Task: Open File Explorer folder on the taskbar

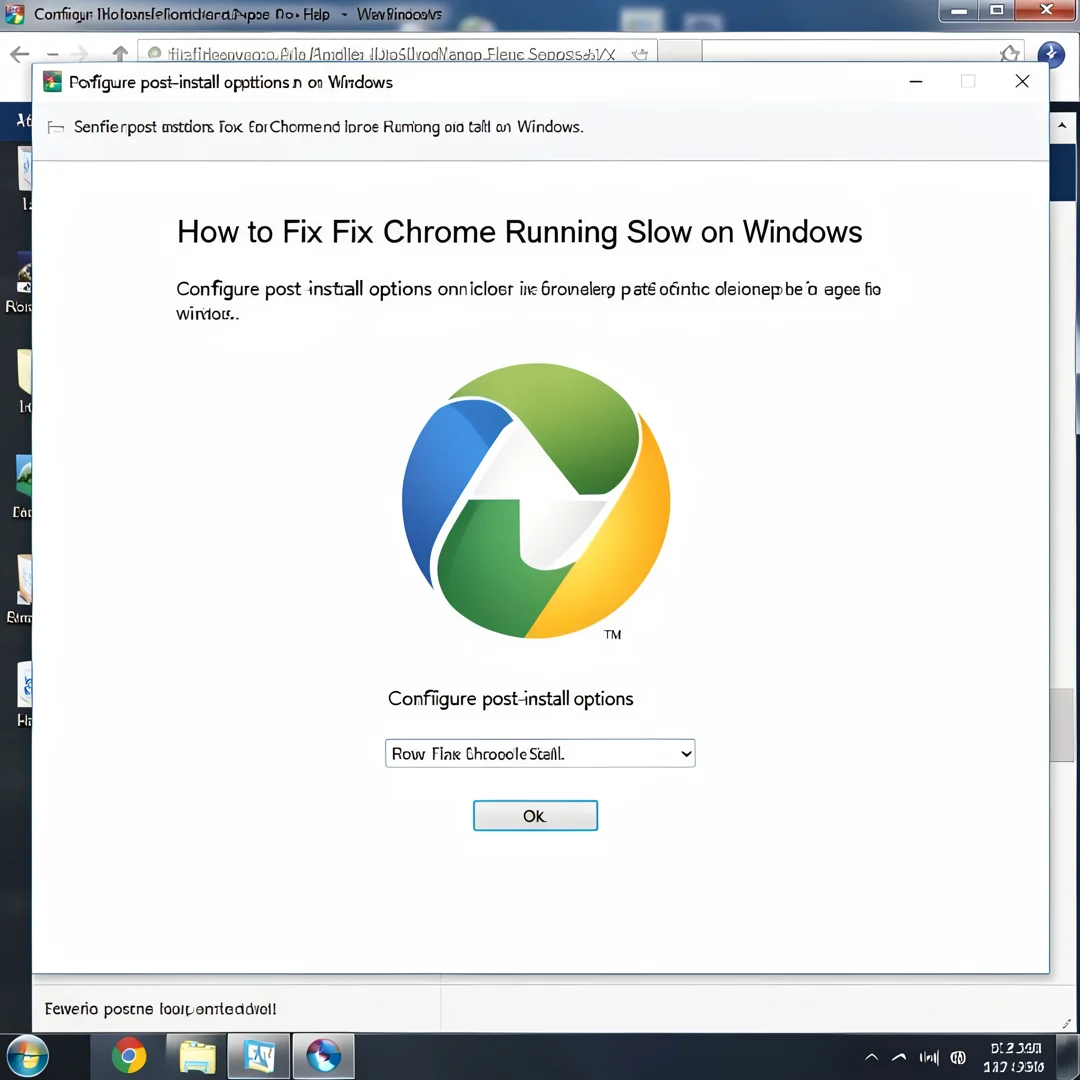Action: click(x=198, y=1057)
